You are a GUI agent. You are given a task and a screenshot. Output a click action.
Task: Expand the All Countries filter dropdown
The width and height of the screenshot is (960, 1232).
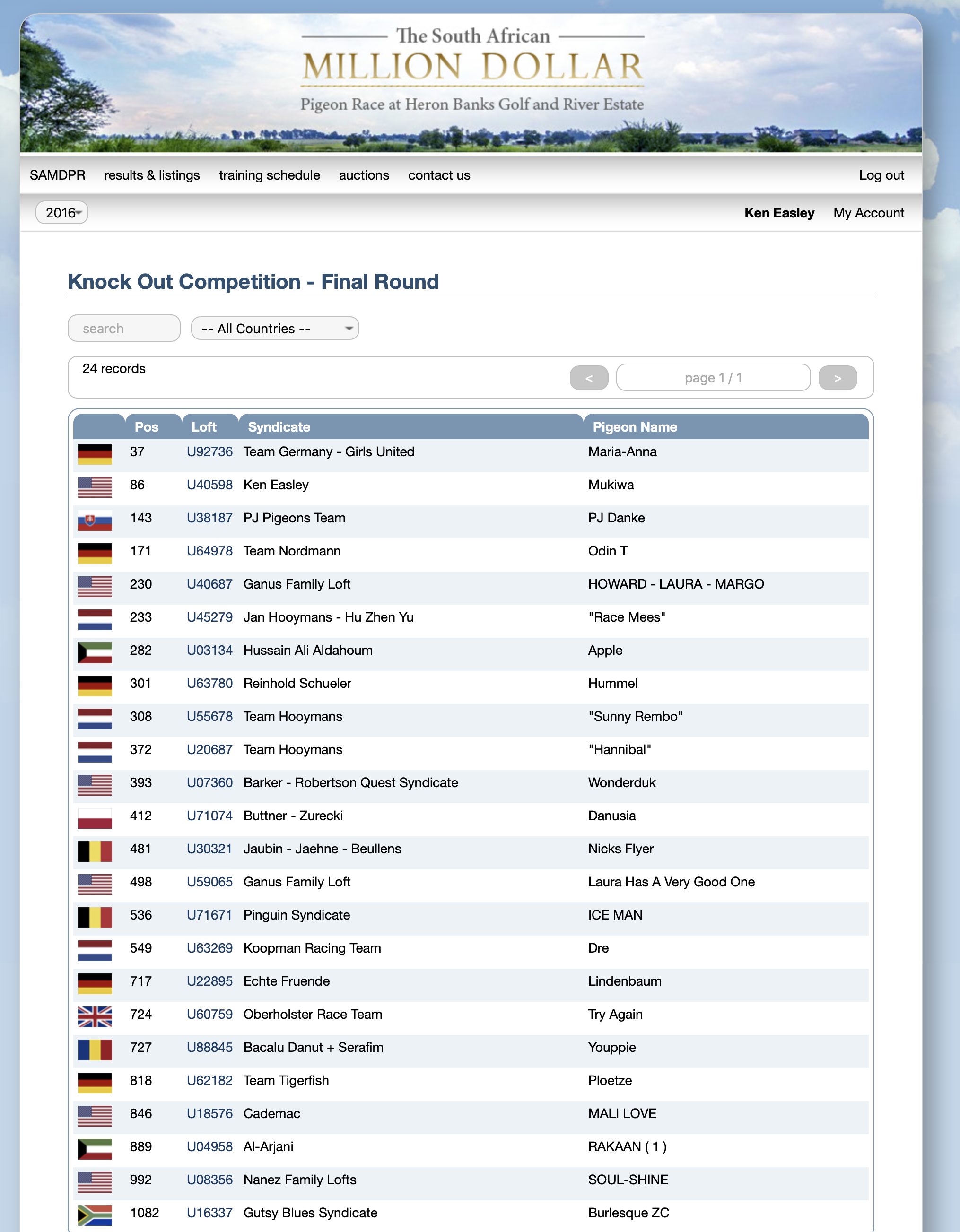(x=275, y=328)
